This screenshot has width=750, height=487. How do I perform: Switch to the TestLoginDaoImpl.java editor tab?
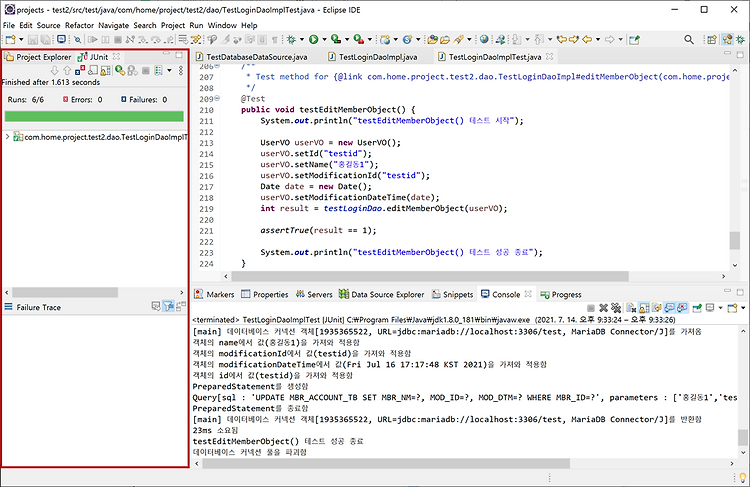pyautogui.click(x=373, y=57)
